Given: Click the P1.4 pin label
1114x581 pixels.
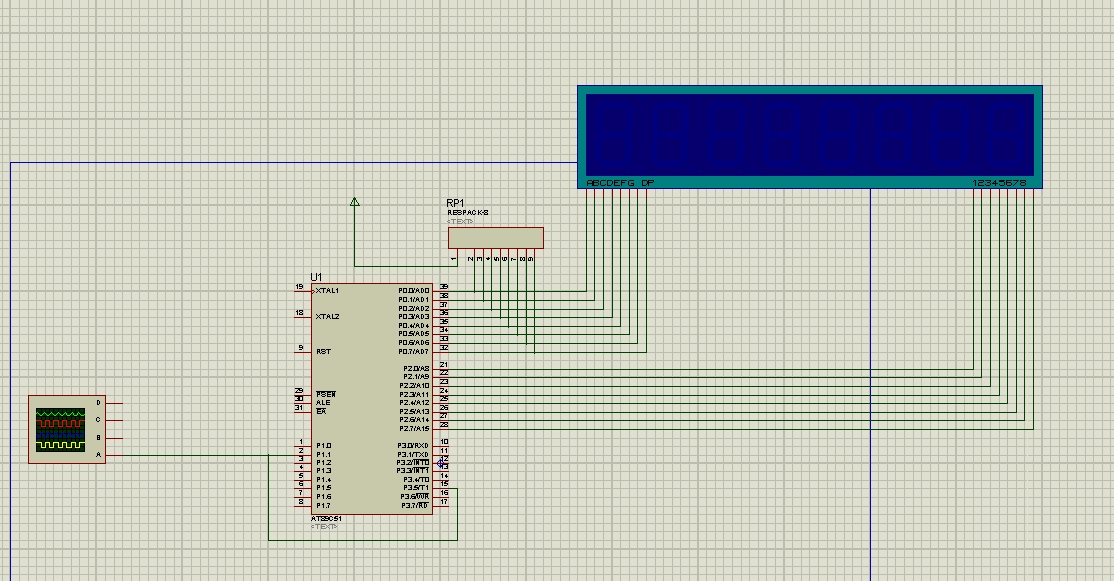Looking at the screenshot, I should click(x=323, y=479).
